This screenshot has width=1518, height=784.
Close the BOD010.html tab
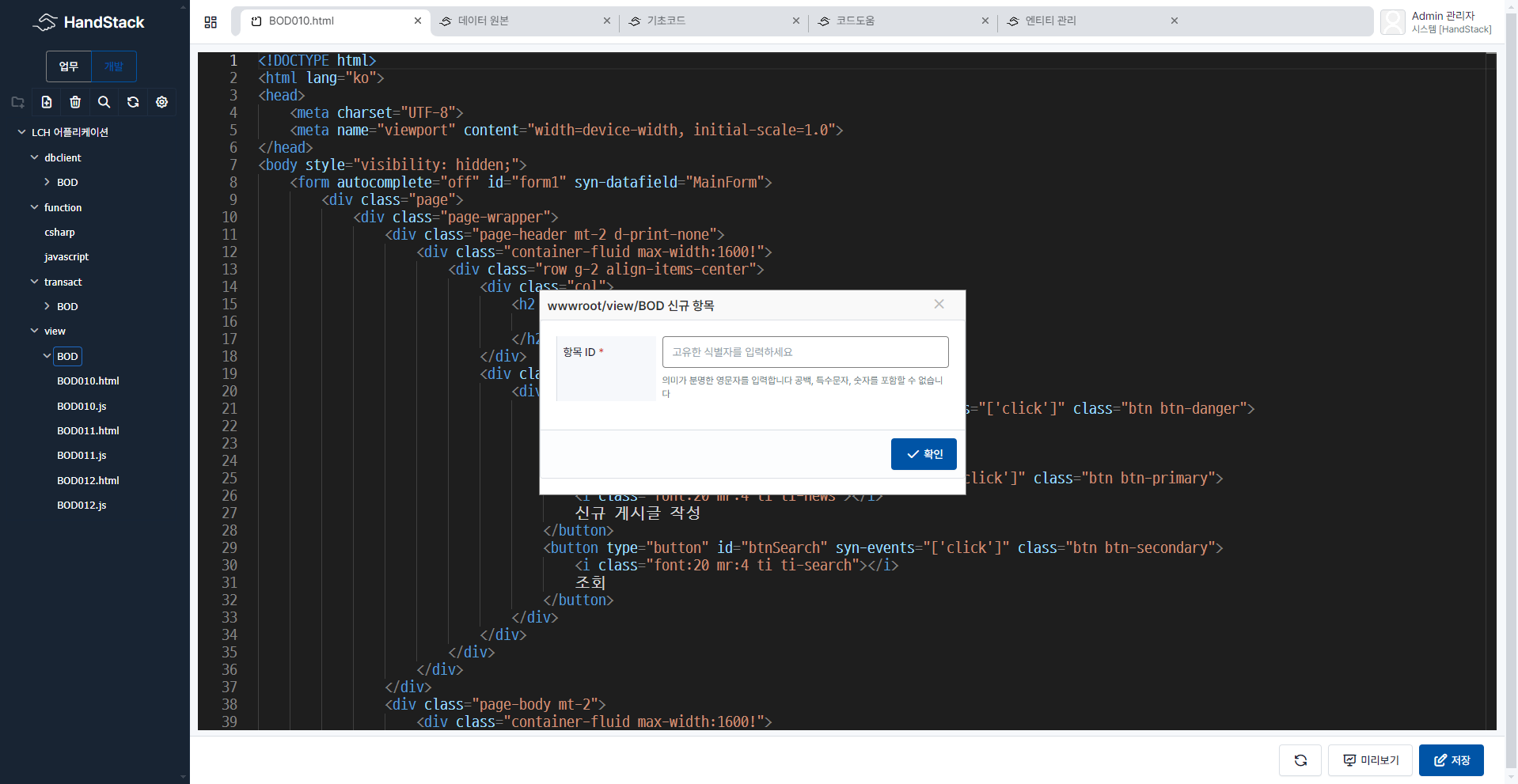tap(418, 21)
